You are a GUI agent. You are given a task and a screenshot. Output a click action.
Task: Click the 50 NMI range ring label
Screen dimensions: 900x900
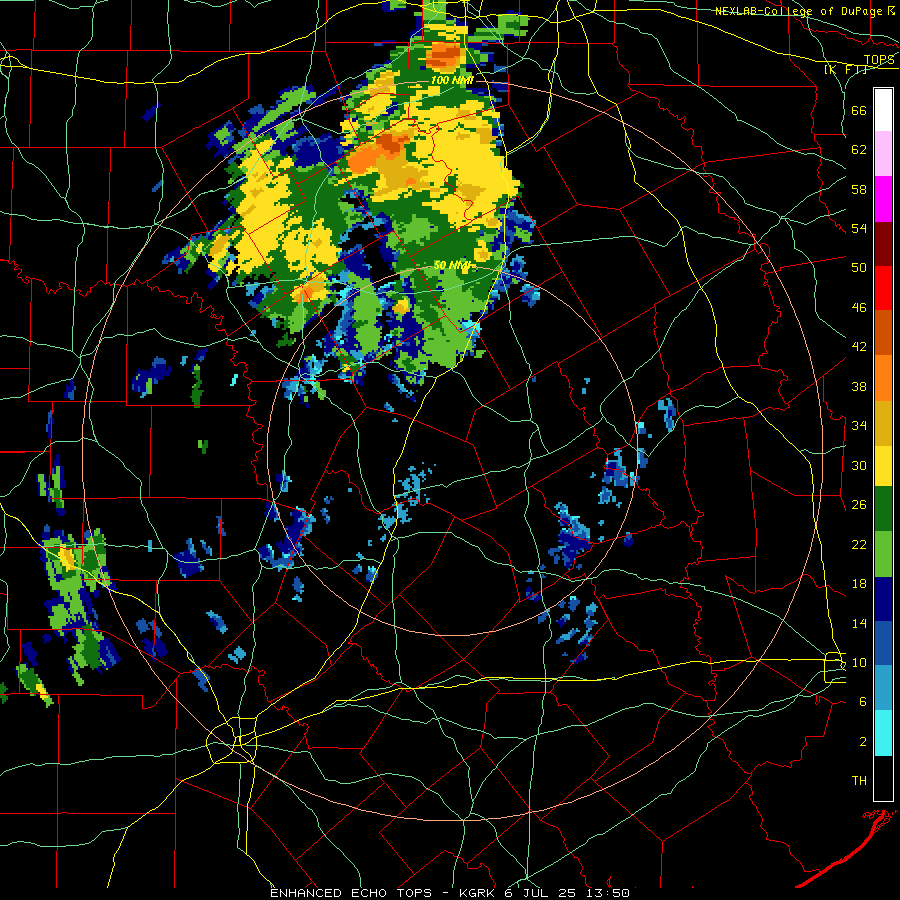click(452, 265)
